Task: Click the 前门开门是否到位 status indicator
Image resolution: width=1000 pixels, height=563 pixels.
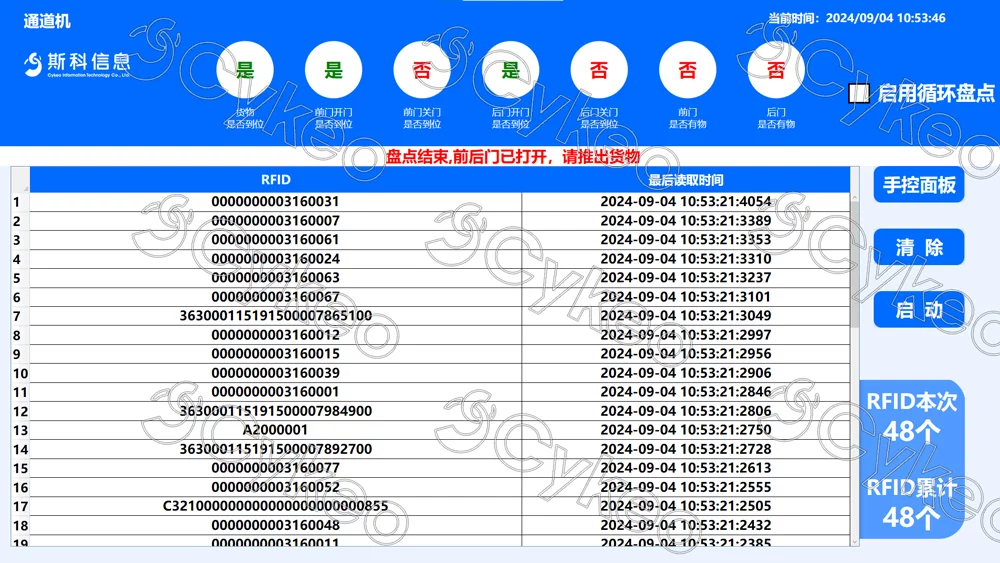Action: pos(333,70)
